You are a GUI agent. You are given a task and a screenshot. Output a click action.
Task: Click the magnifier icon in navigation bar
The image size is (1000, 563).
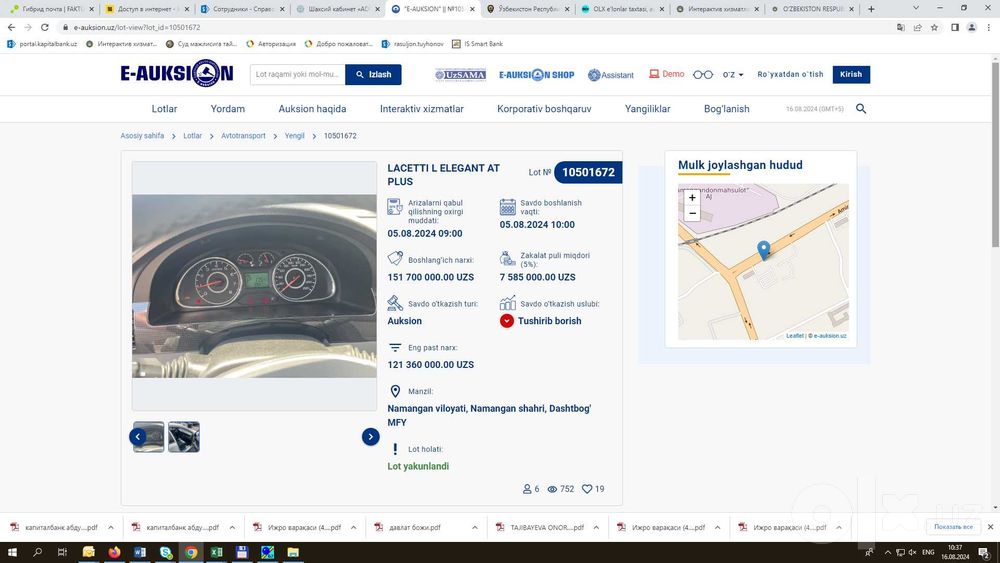click(861, 109)
